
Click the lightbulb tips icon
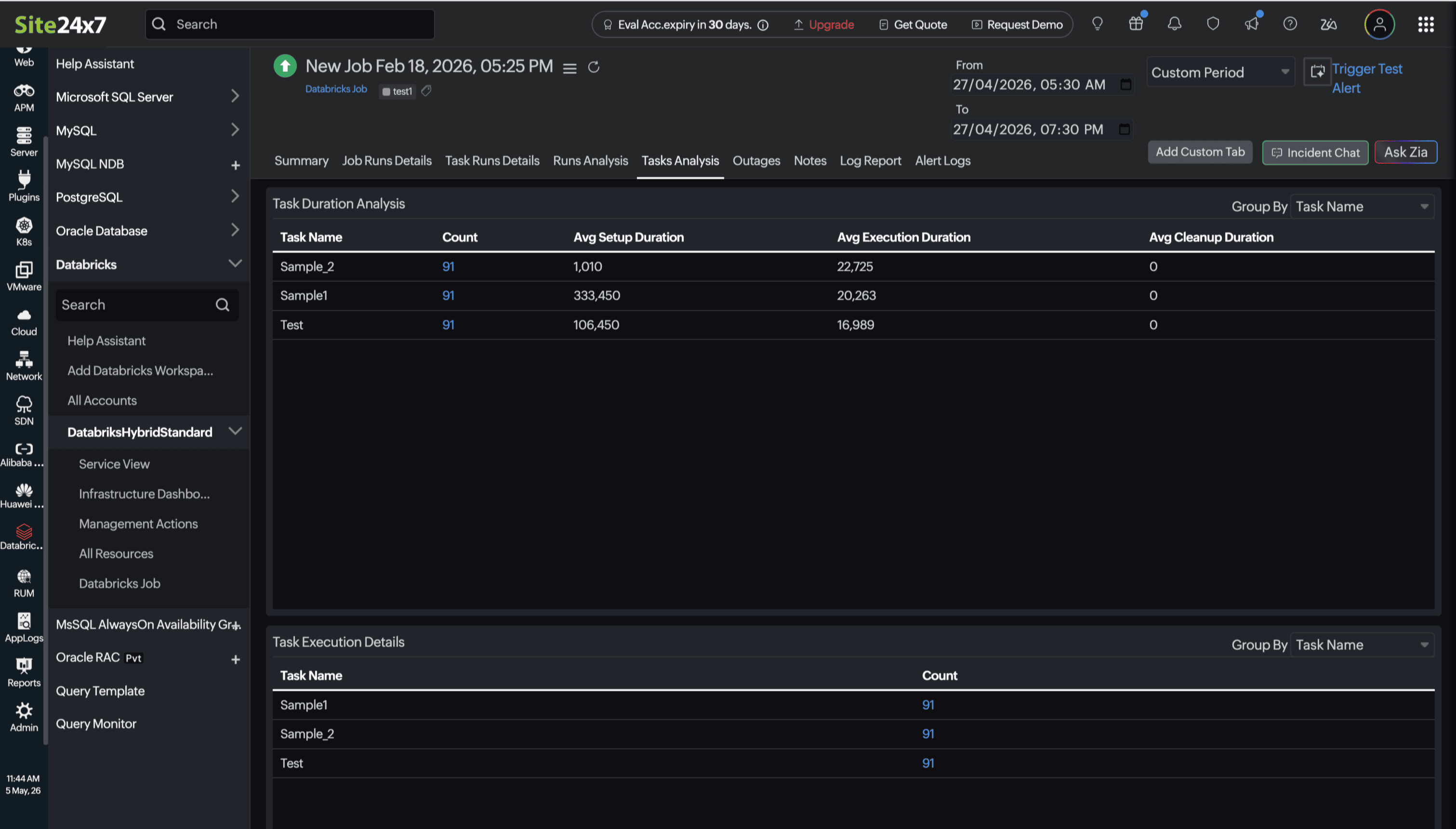[x=1097, y=24]
